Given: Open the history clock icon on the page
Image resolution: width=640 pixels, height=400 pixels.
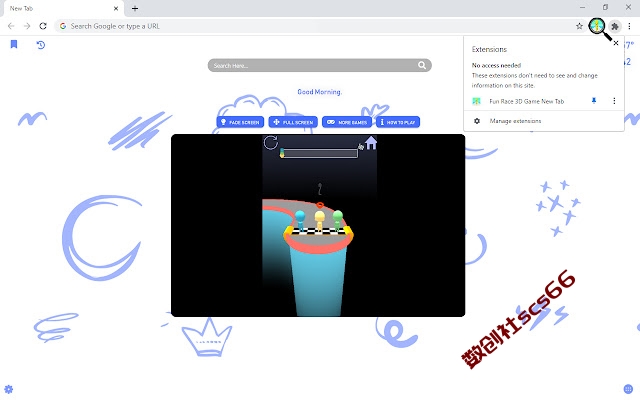Looking at the screenshot, I should [x=40, y=44].
